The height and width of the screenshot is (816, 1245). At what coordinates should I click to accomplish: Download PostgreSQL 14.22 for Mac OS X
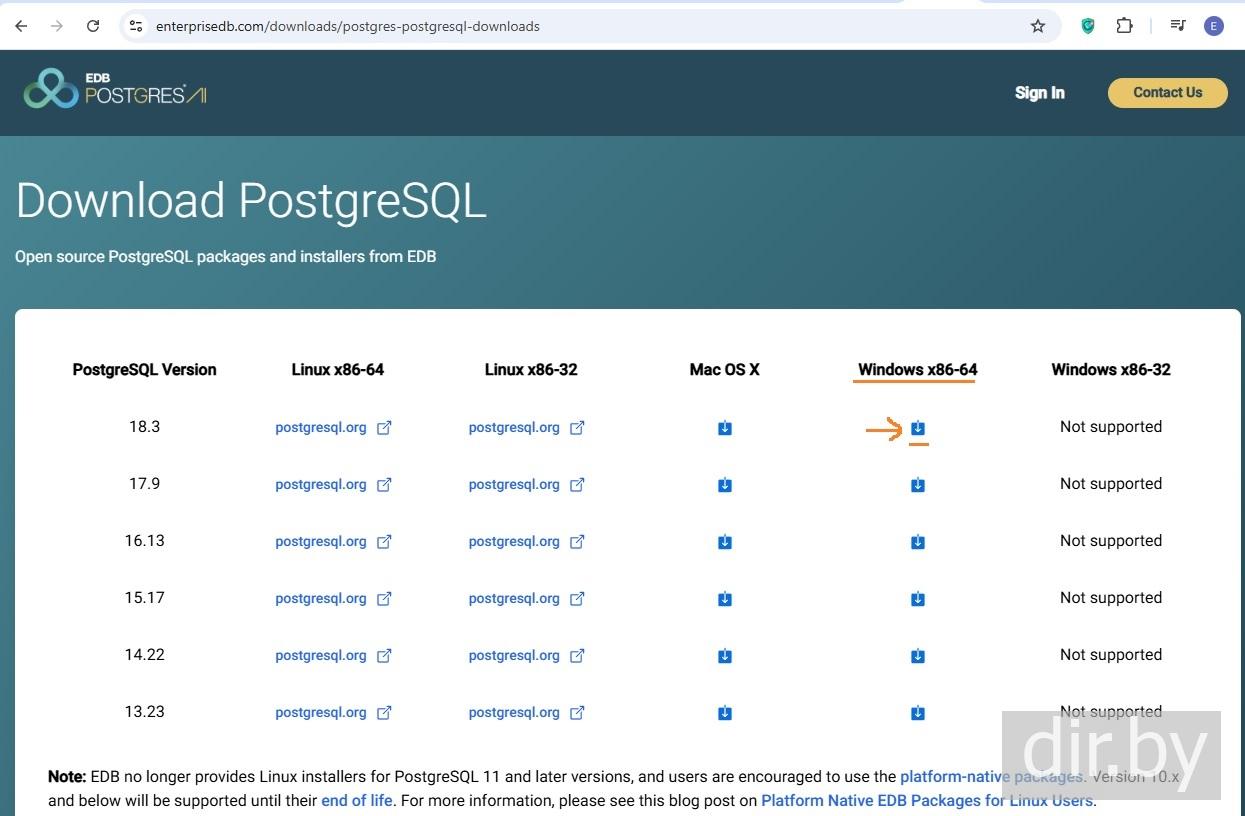click(725, 656)
